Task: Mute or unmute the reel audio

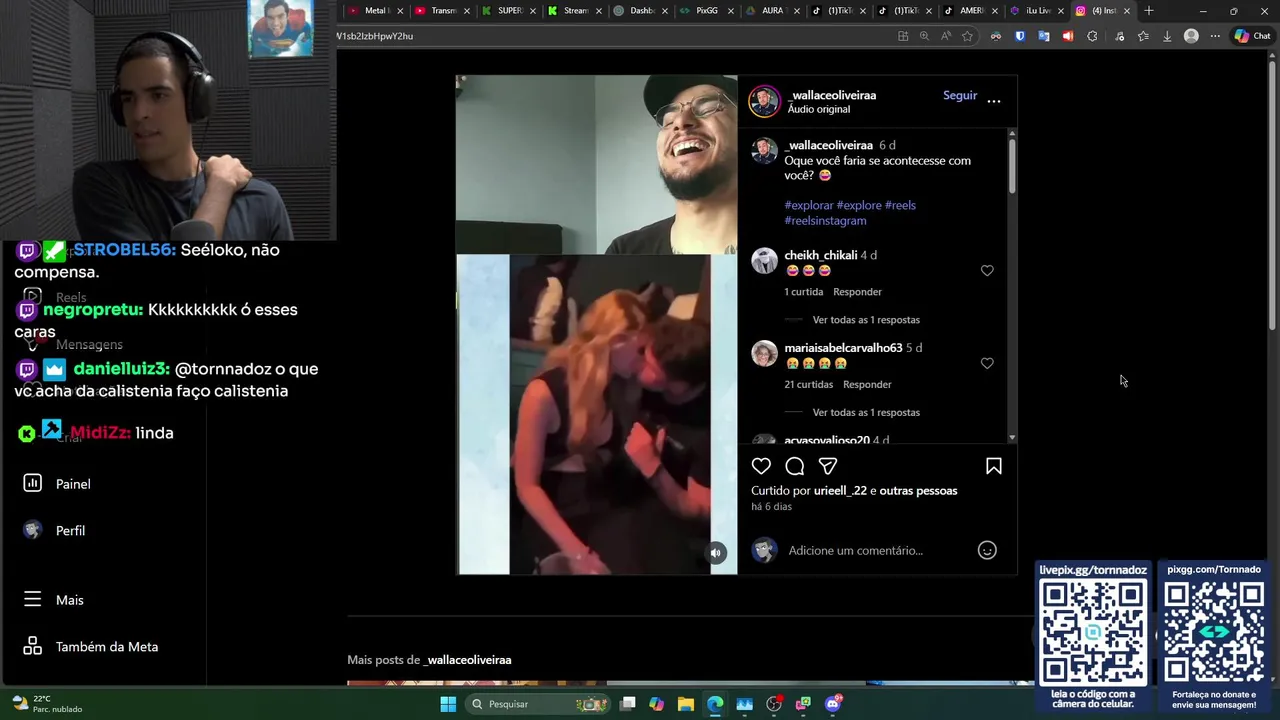Action: click(715, 553)
